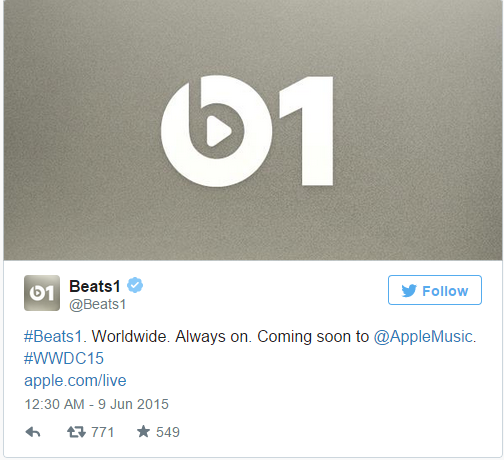Screen dimensions: 504x460
Task: Open the apple.com/live link
Action: 75,381
